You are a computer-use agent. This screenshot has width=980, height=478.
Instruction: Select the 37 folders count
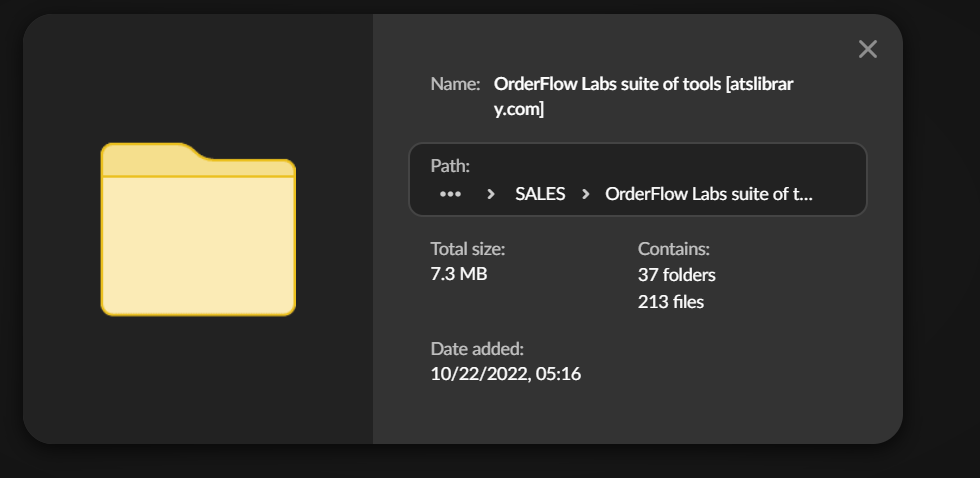(x=676, y=274)
